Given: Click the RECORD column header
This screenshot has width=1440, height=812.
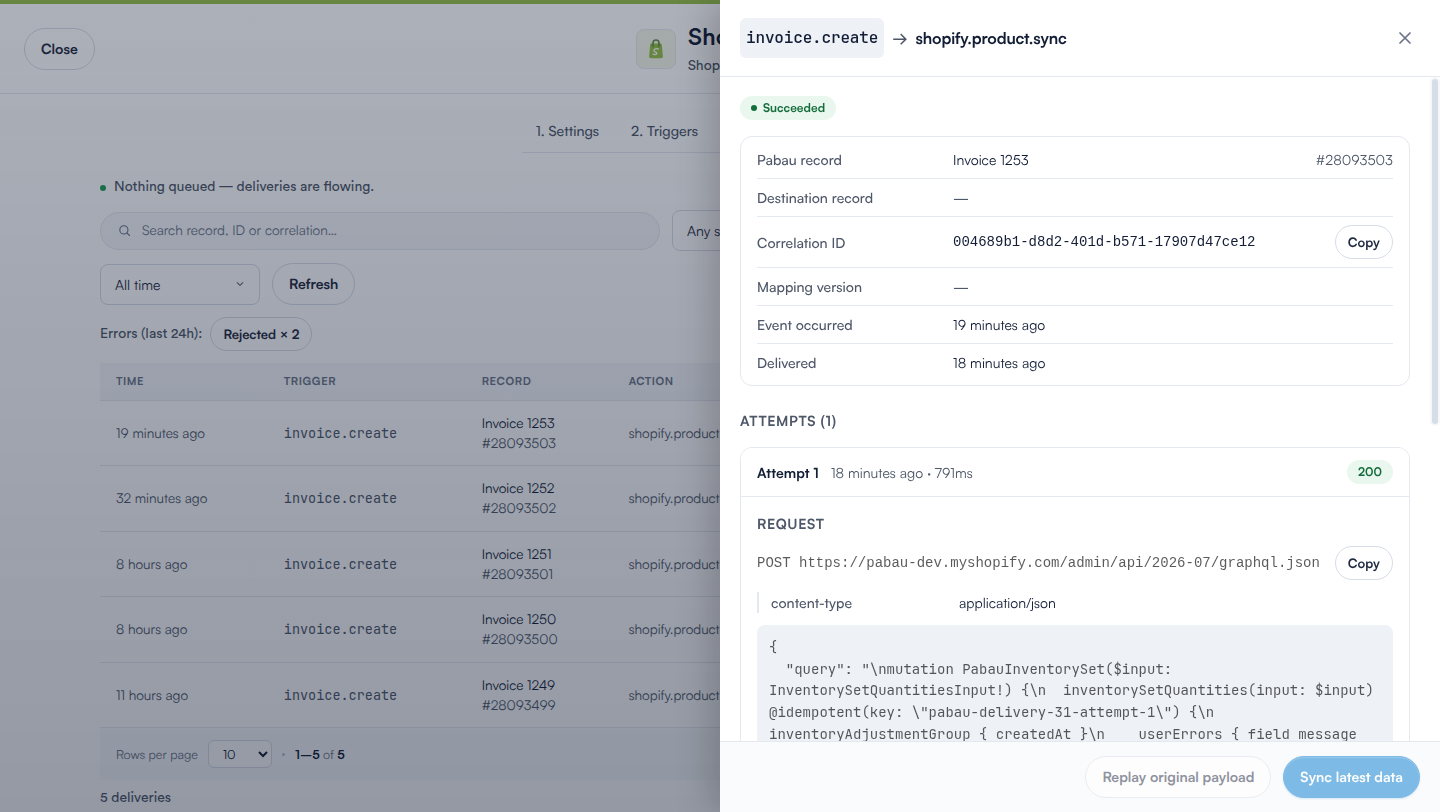Looking at the screenshot, I should [x=506, y=381].
